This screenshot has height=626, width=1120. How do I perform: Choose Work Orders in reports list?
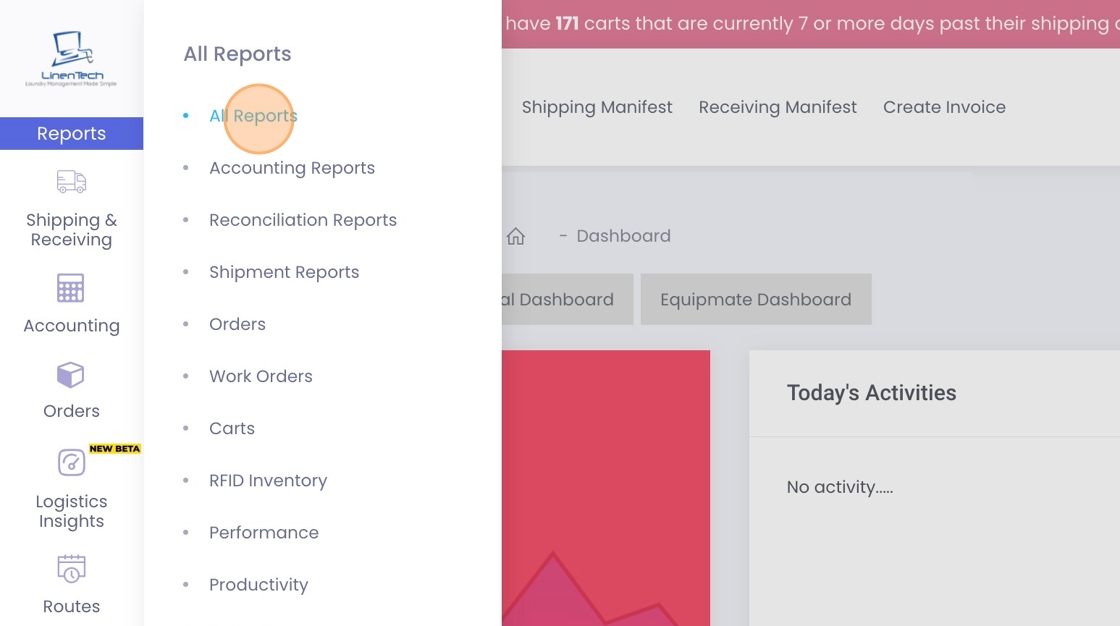click(x=261, y=376)
